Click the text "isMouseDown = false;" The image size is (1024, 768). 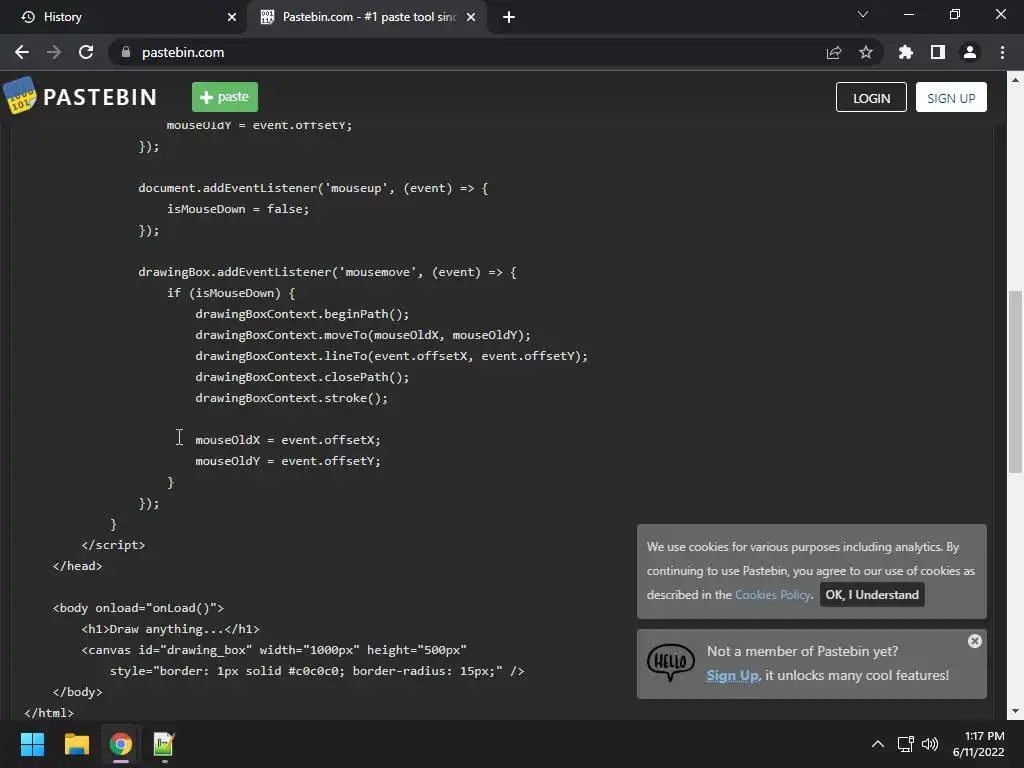point(238,209)
